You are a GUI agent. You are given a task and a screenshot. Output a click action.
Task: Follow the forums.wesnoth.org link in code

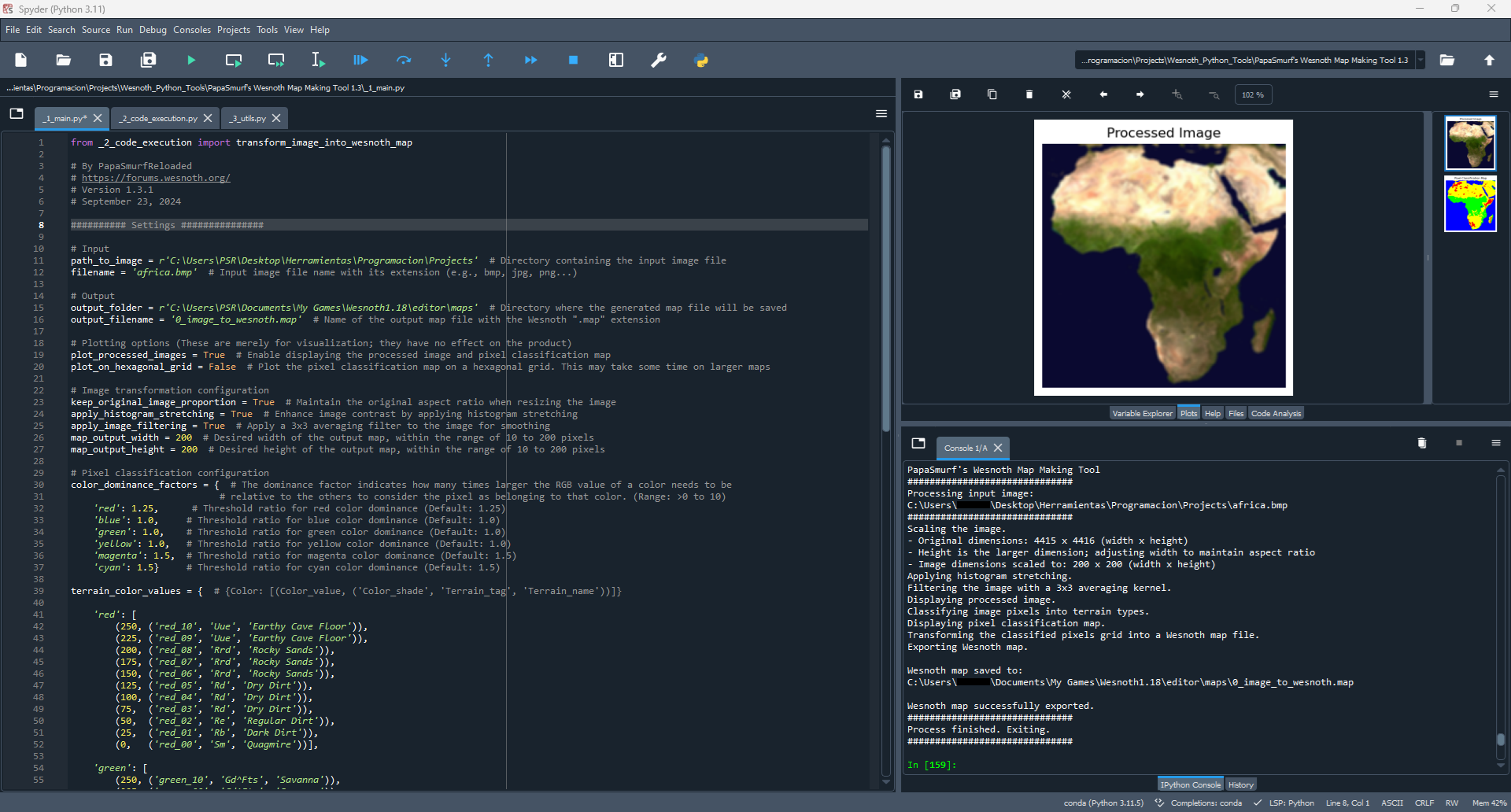pyautogui.click(x=156, y=178)
